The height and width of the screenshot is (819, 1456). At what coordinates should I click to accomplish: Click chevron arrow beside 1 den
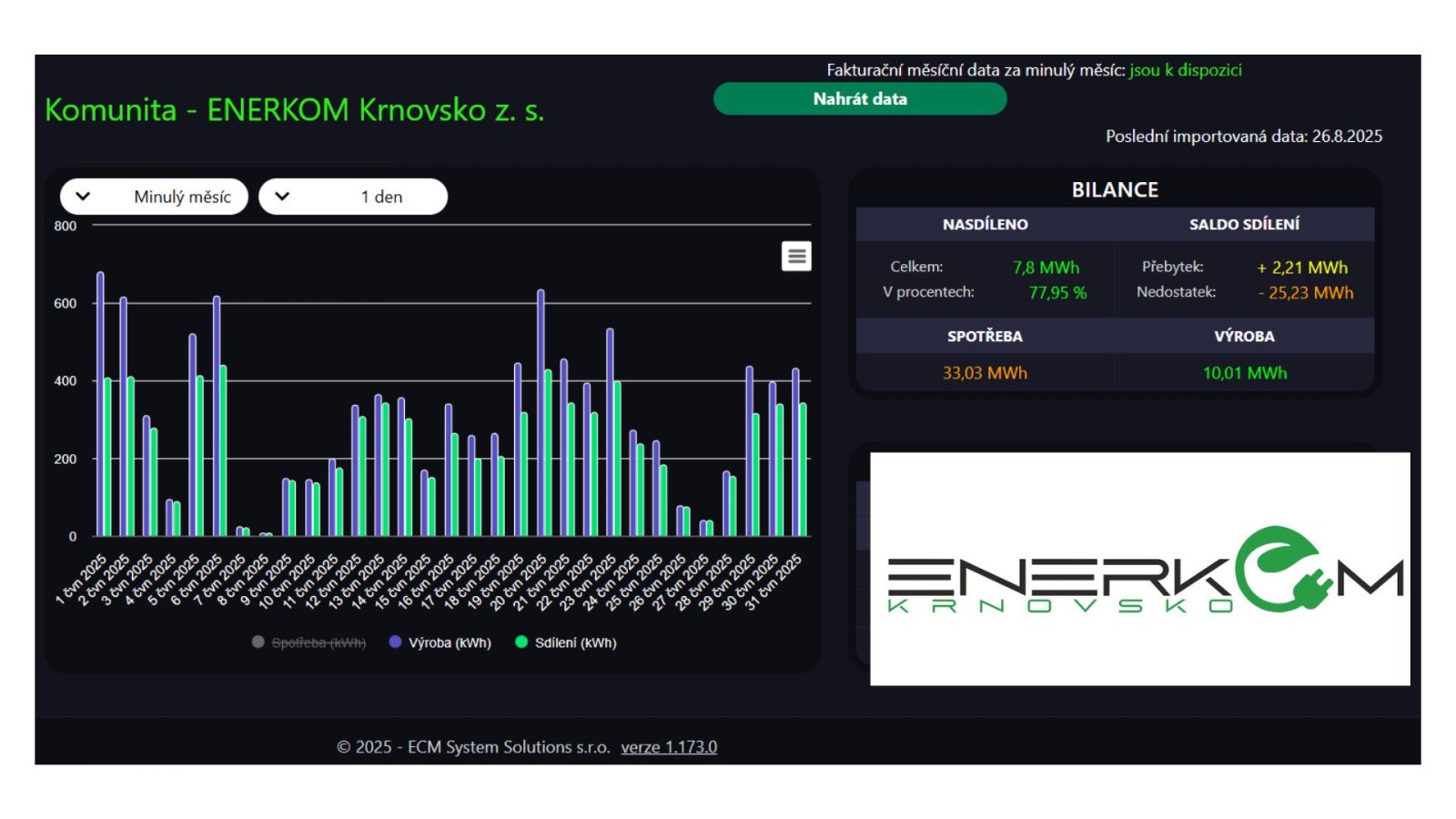pyautogui.click(x=282, y=197)
